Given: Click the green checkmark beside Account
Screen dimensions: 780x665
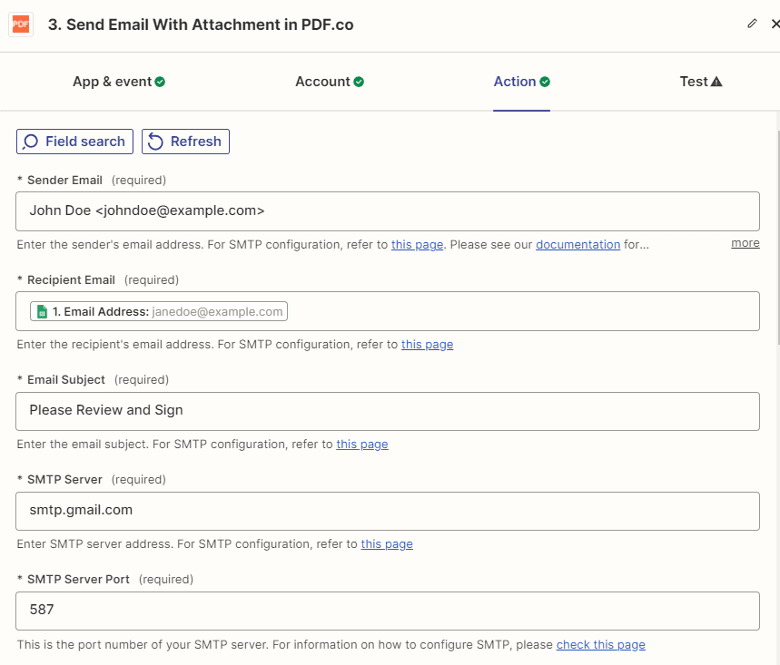Looking at the screenshot, I should point(359,82).
